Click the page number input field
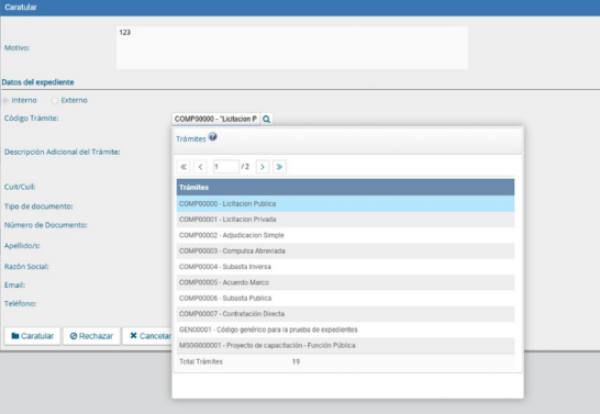This screenshot has height=414, width=600. pos(226,166)
